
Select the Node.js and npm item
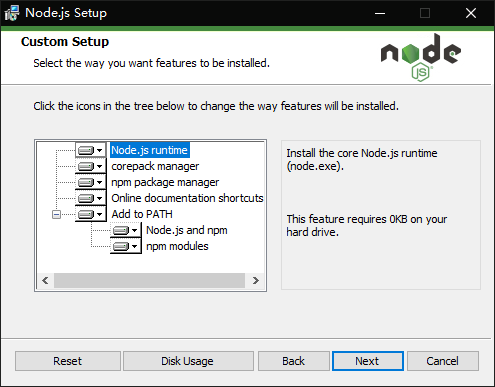pyautogui.click(x=187, y=230)
